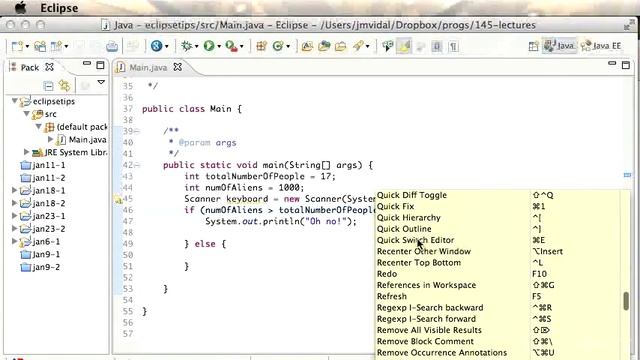Screen dimensions: 640x360
Task: Select the Jan9-1 project folder
Action: click(40, 254)
